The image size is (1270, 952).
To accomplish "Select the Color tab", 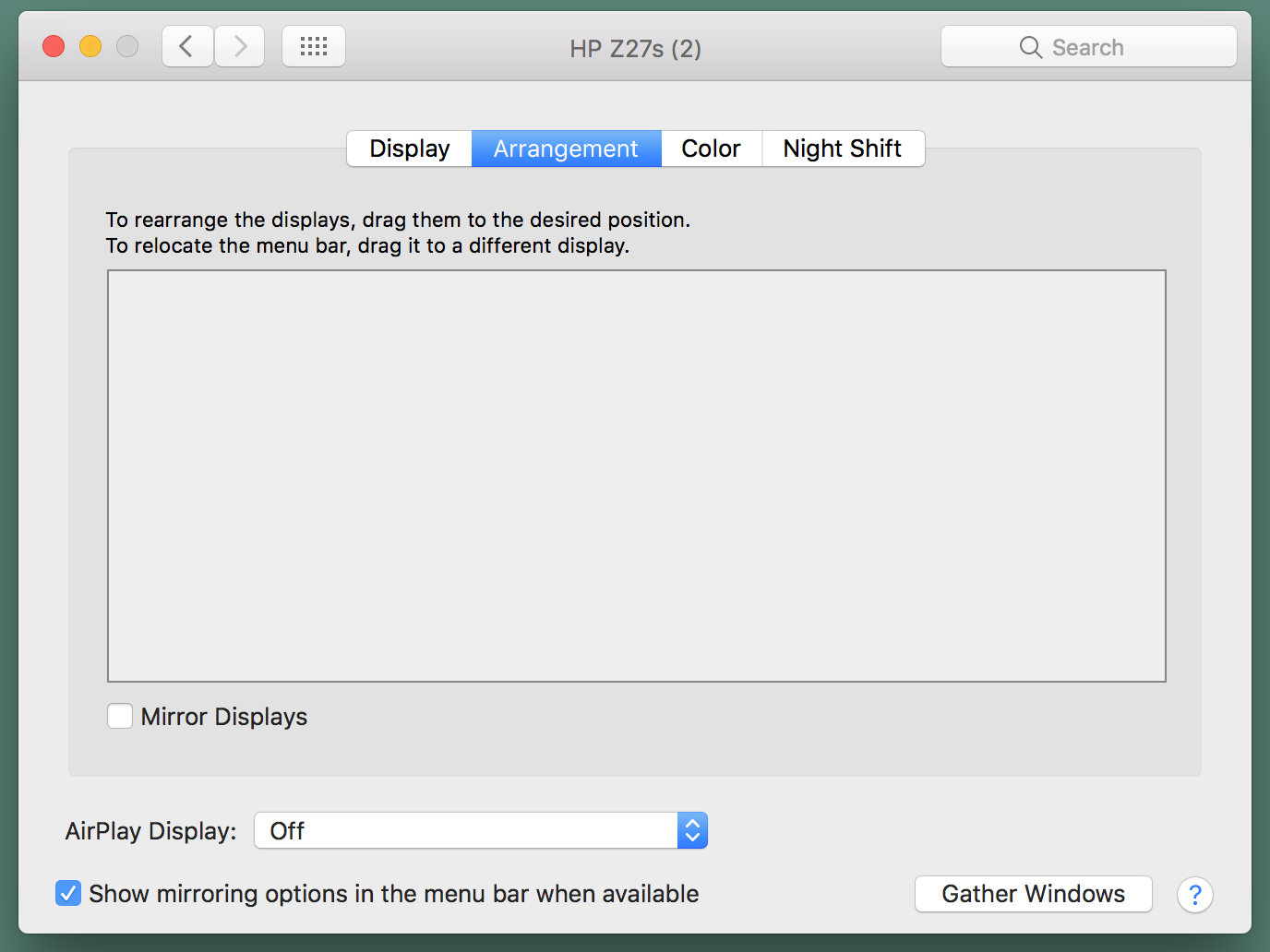I will click(x=711, y=149).
